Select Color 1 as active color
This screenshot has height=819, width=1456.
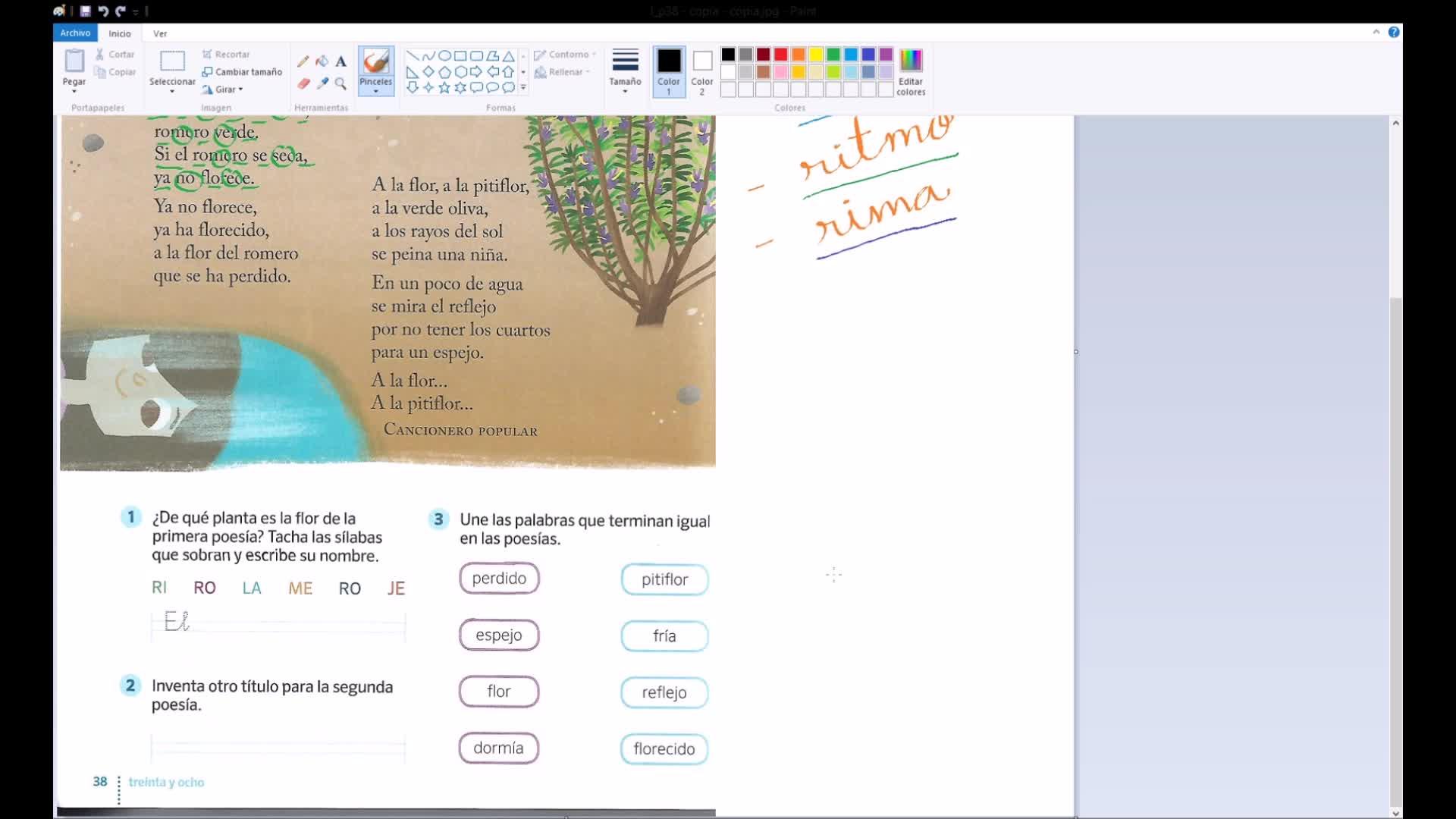tap(668, 71)
